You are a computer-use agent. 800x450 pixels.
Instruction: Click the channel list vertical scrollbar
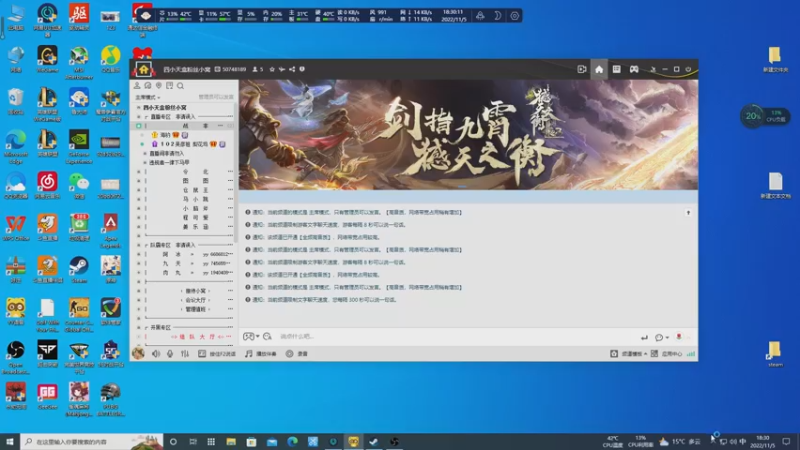click(235, 173)
